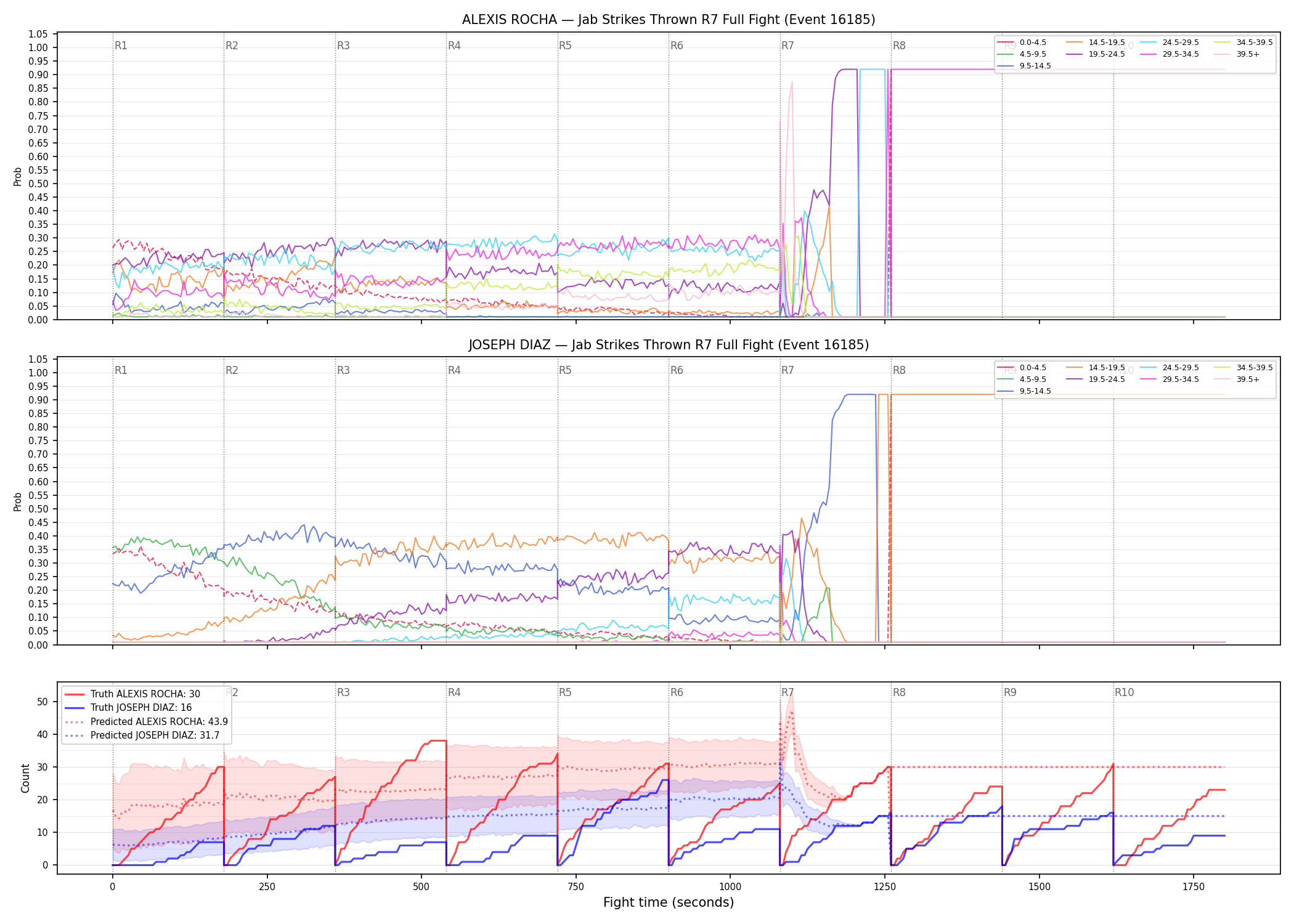
Task: Click R8 round marker in the Count chart
Action: [x=899, y=692]
